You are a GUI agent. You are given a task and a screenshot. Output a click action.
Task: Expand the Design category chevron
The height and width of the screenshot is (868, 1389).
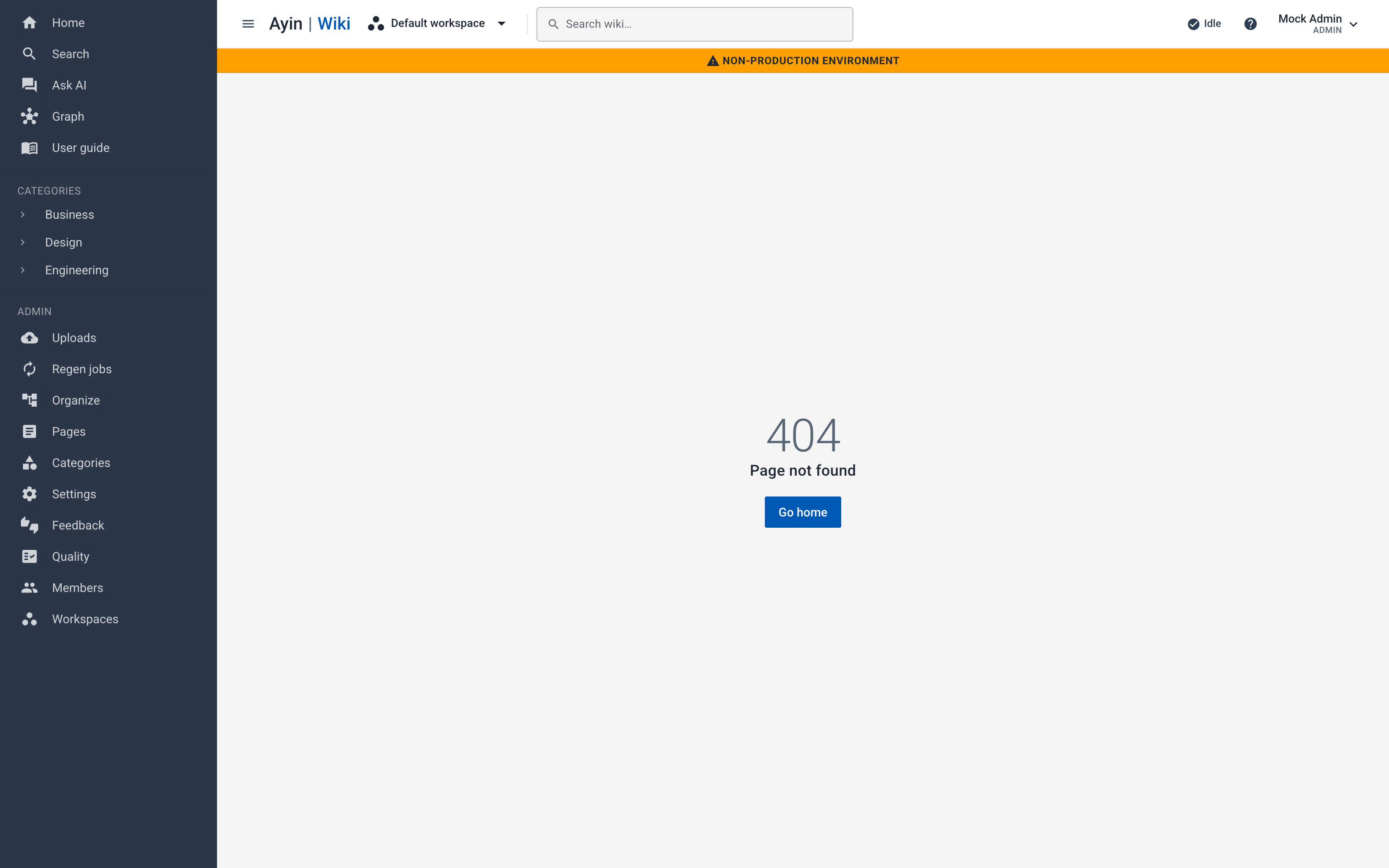click(23, 242)
